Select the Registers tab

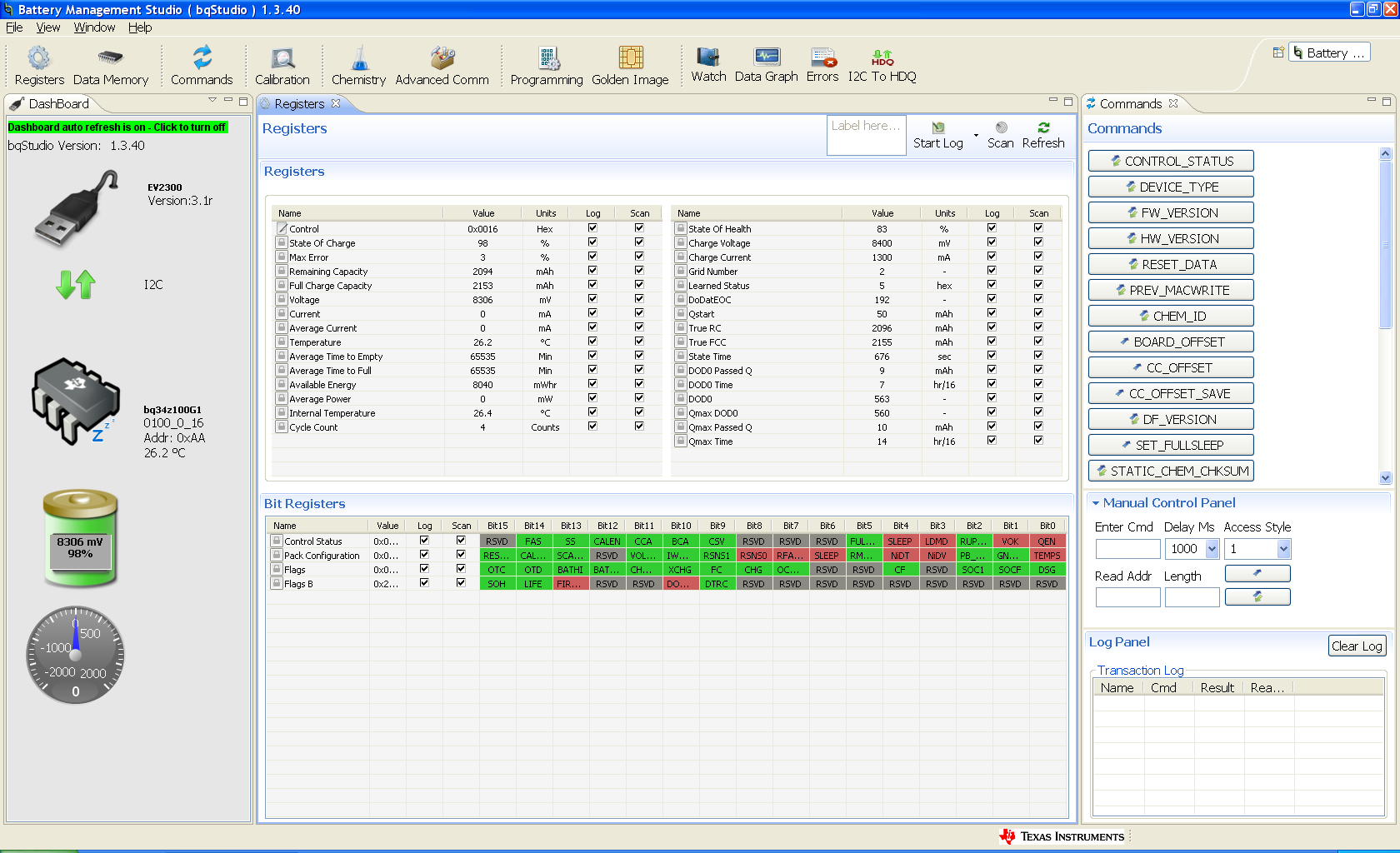[x=299, y=104]
